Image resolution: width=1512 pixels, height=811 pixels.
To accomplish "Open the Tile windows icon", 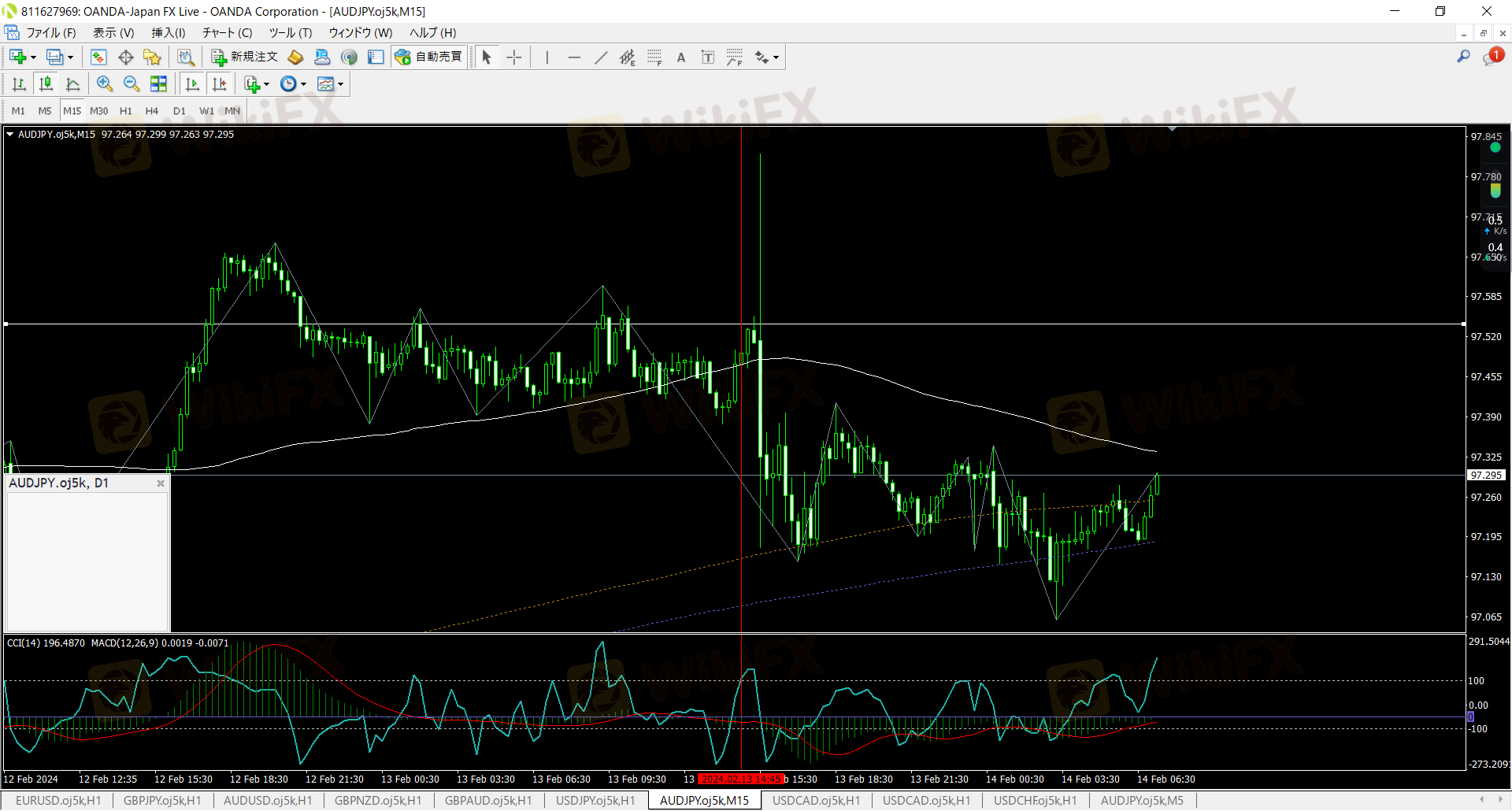I will tap(158, 84).
